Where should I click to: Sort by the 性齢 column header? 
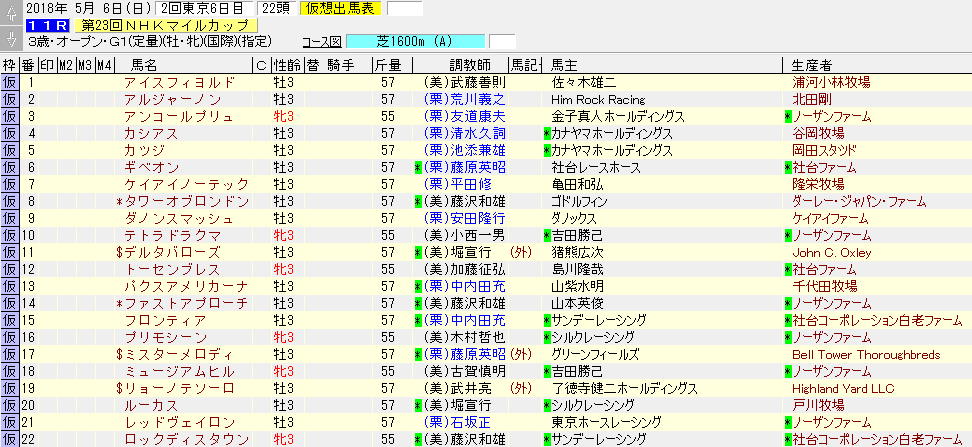pos(285,65)
